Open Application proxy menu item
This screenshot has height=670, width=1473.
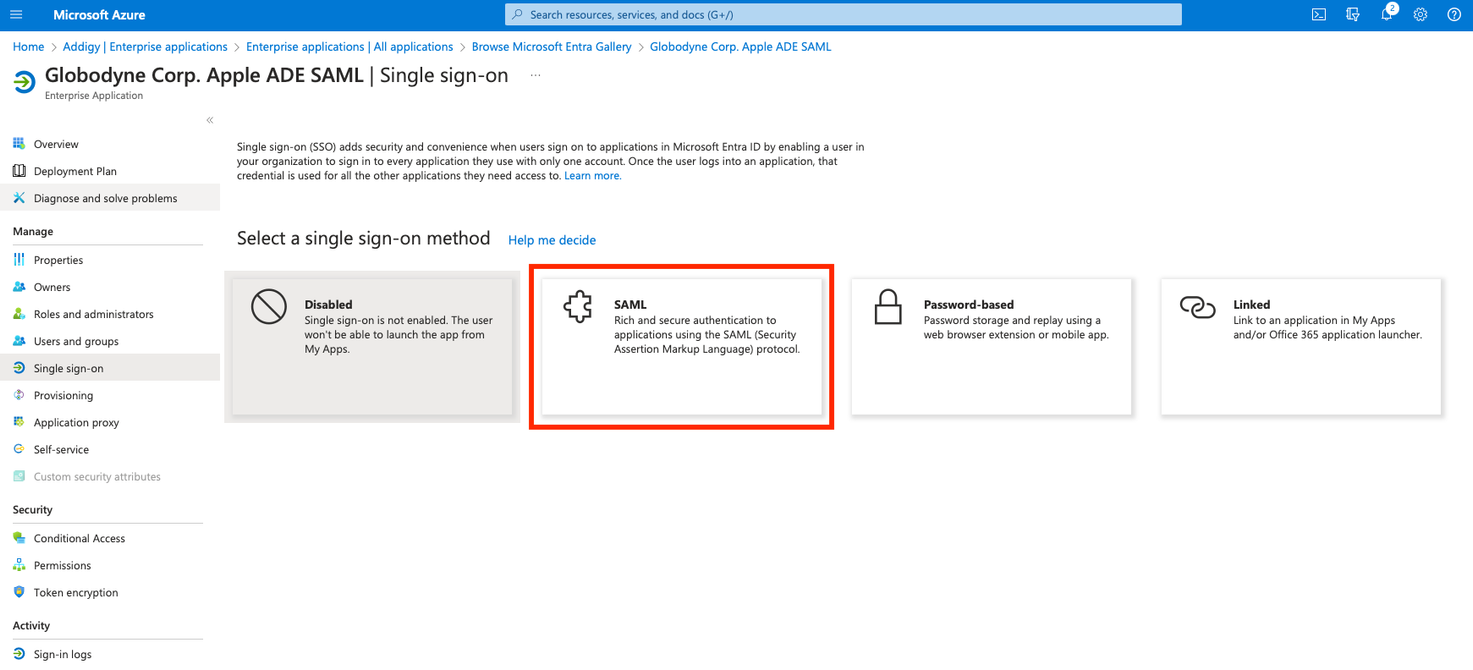click(76, 422)
